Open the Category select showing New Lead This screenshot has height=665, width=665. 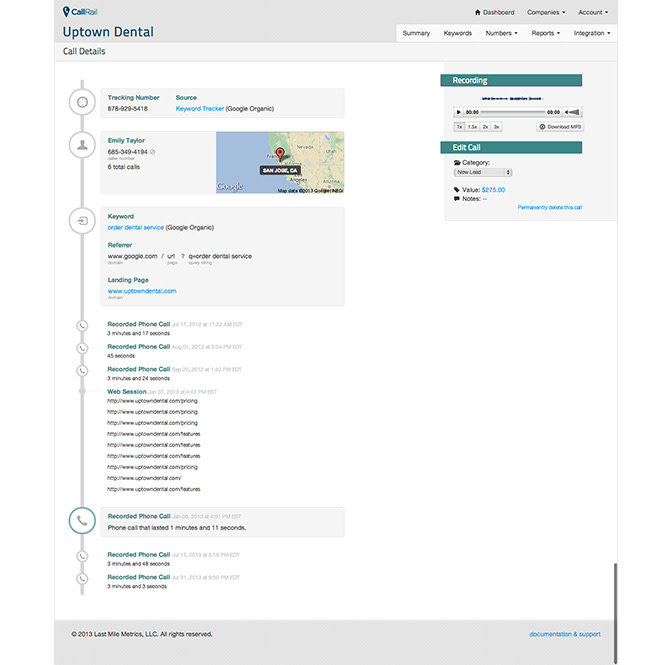[483, 172]
